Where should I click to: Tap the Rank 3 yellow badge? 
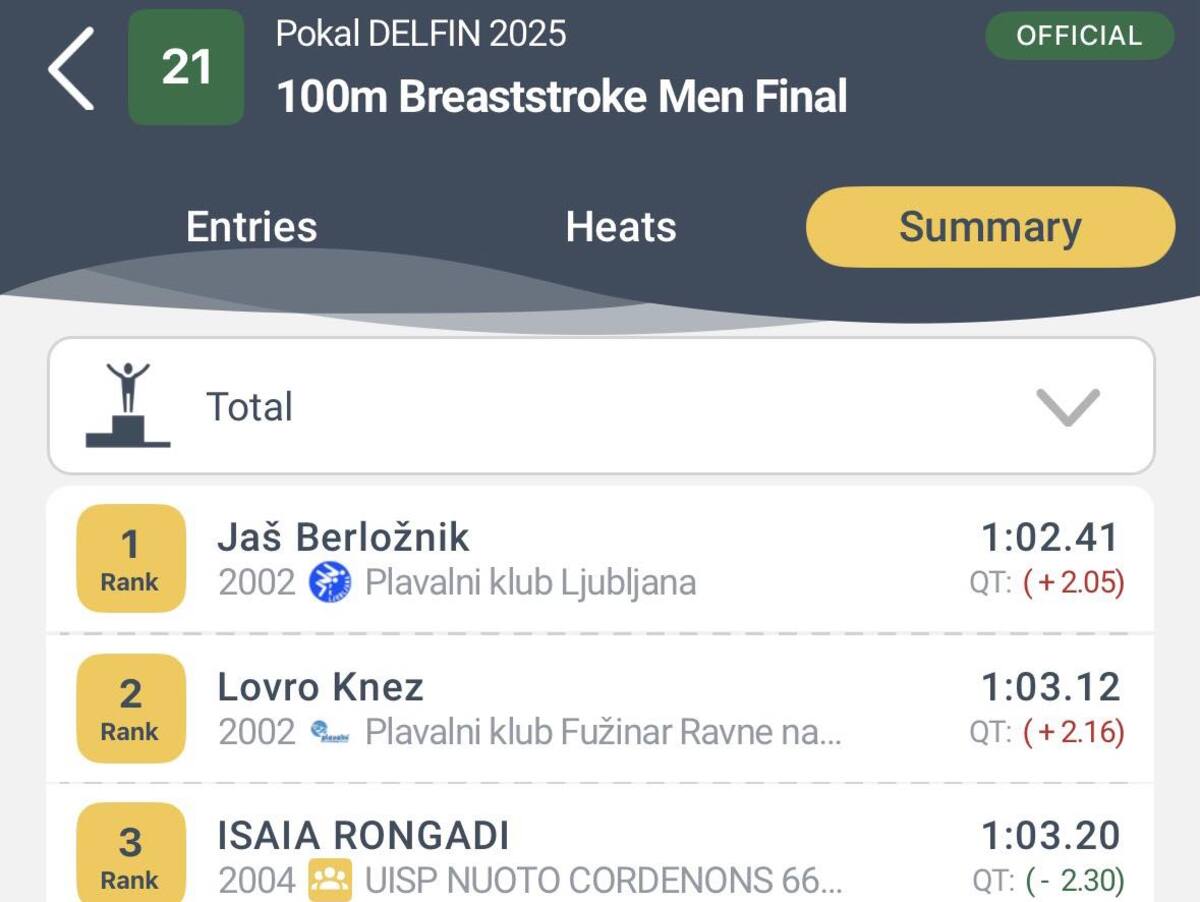131,855
